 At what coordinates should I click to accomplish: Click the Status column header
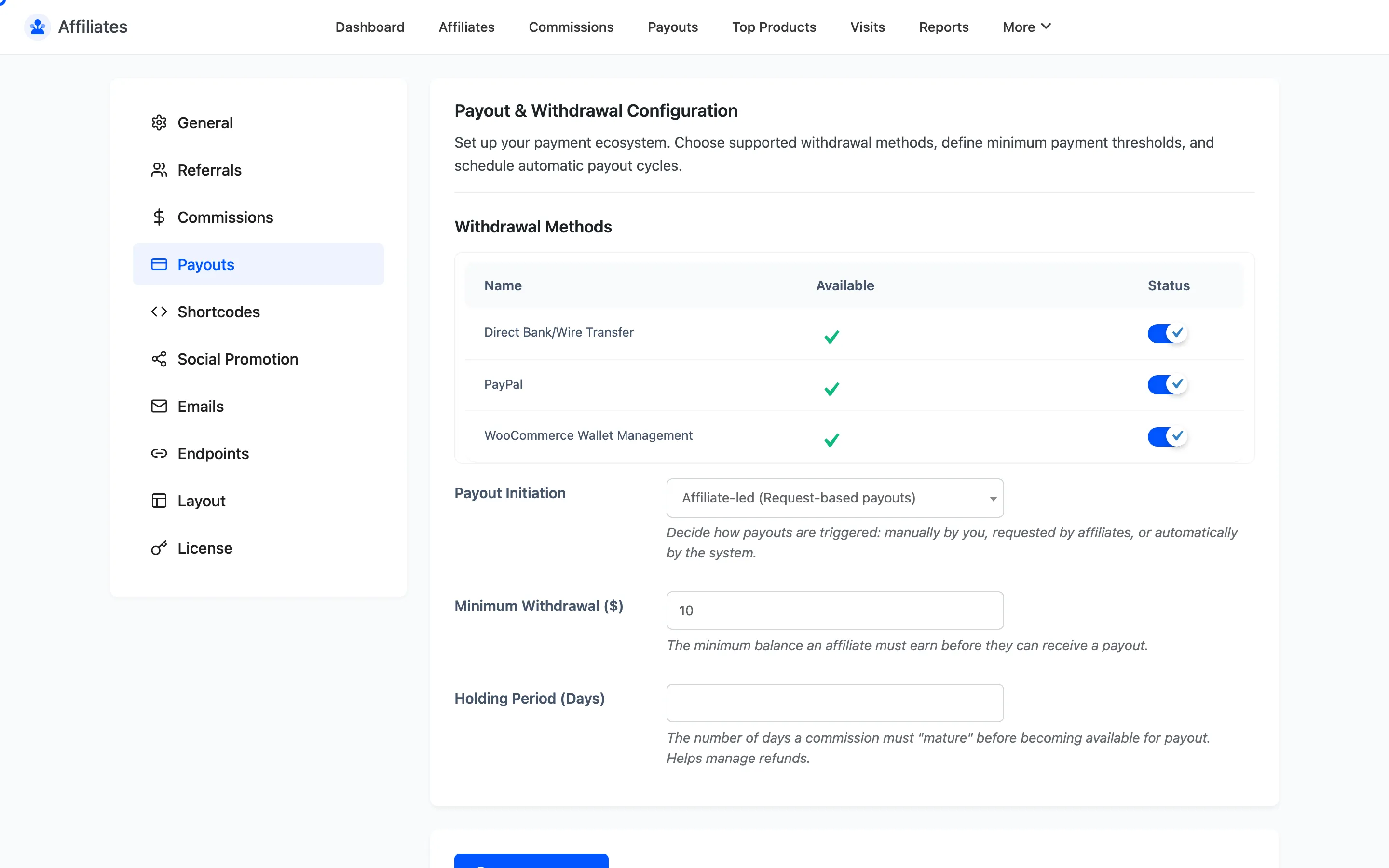(x=1169, y=285)
